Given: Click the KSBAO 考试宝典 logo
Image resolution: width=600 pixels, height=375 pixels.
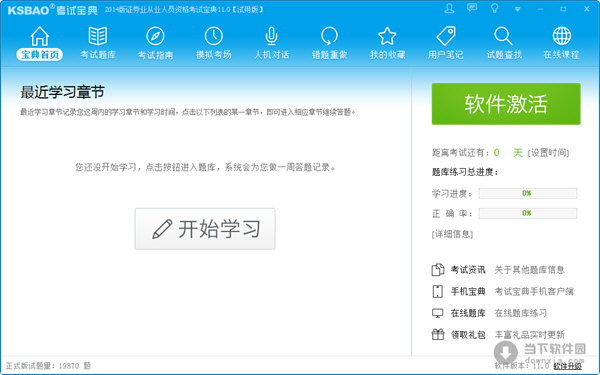Looking at the screenshot, I should point(52,10).
